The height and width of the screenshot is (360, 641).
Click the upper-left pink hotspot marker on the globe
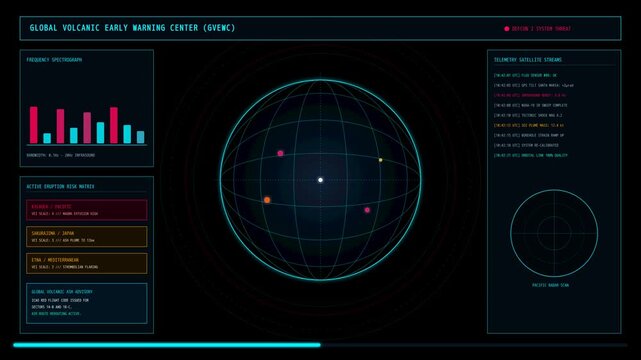click(x=280, y=153)
